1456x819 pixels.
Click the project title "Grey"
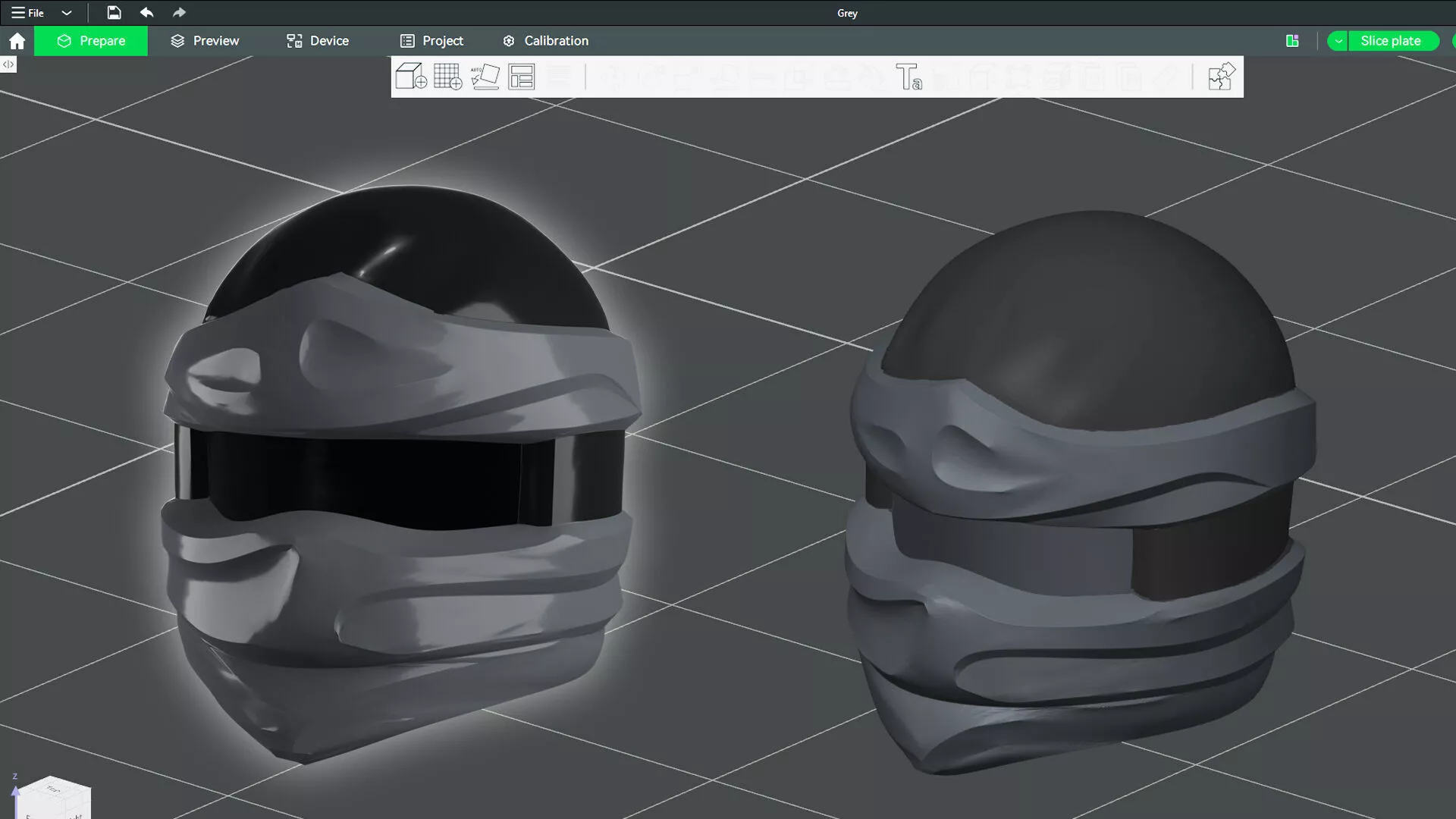(847, 13)
